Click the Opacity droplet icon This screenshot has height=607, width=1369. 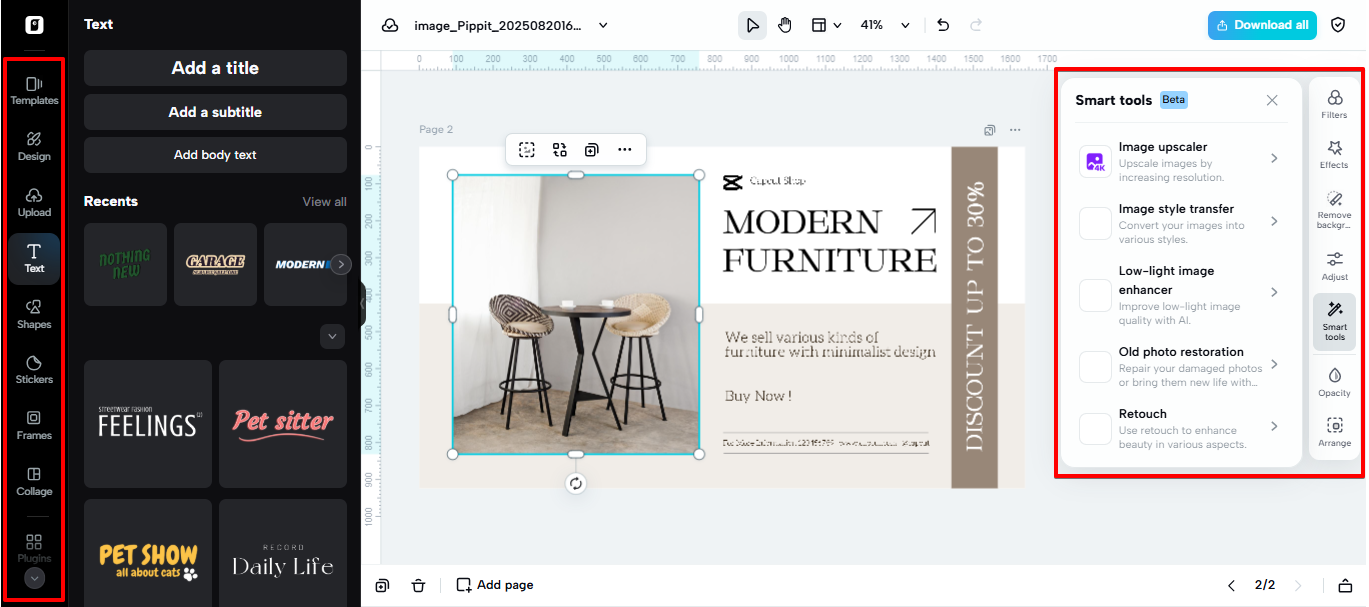tap(1334, 381)
